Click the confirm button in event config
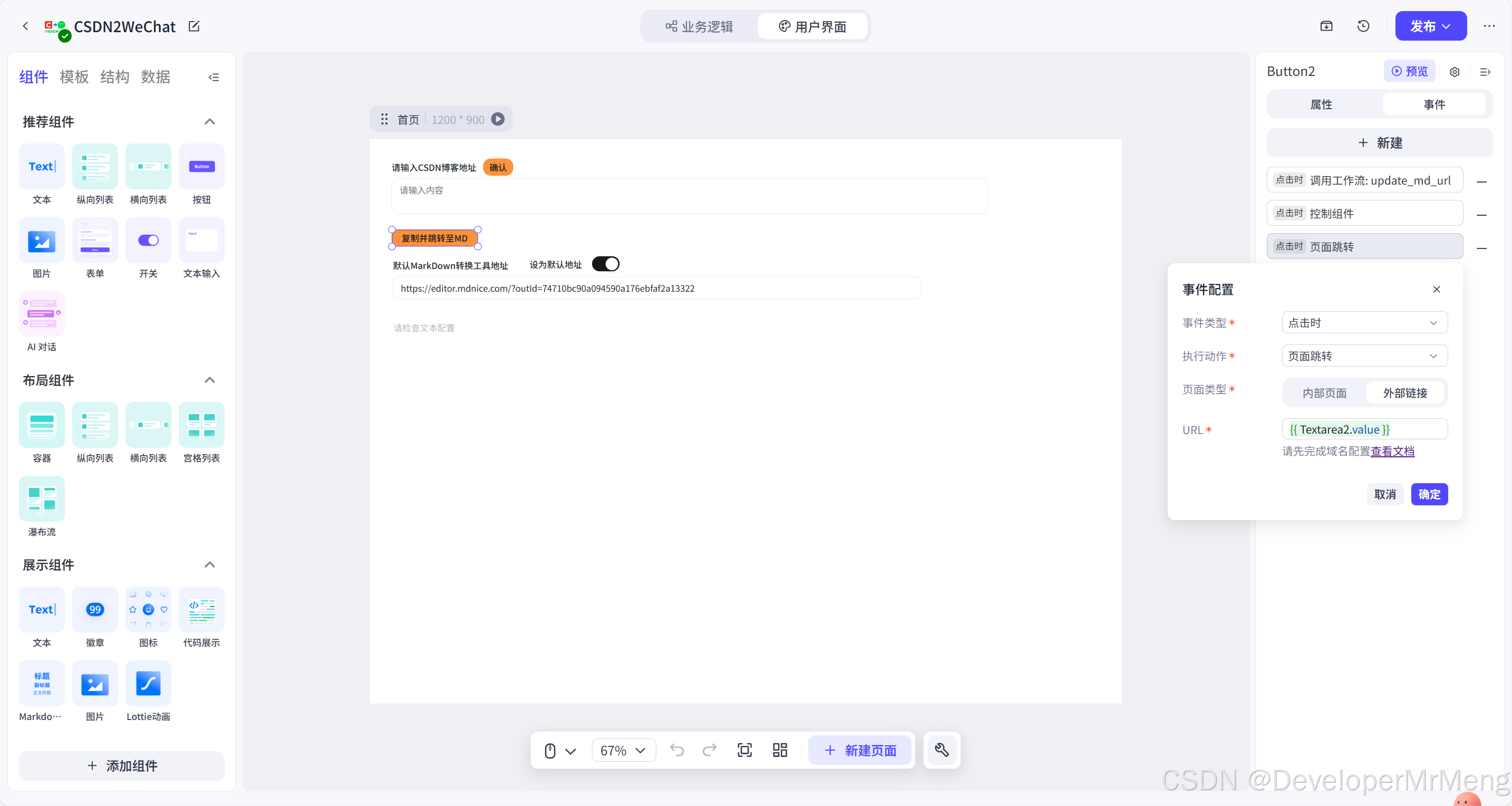 tap(1429, 494)
